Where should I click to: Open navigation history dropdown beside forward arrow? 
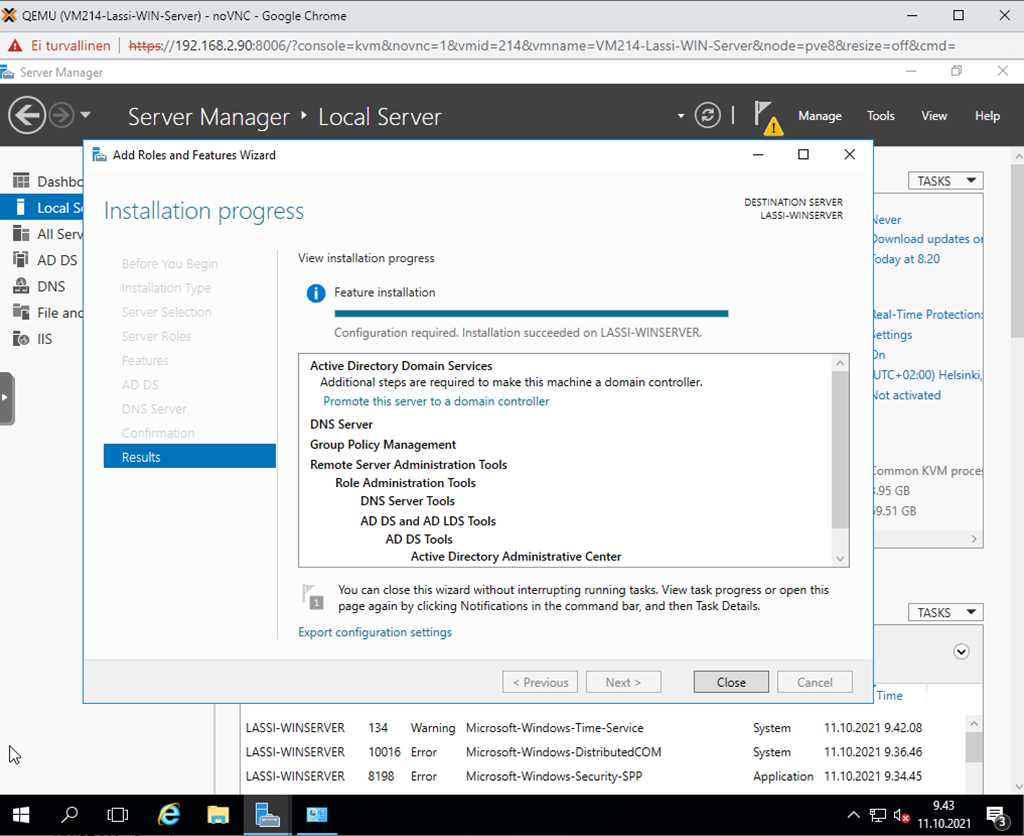point(86,116)
